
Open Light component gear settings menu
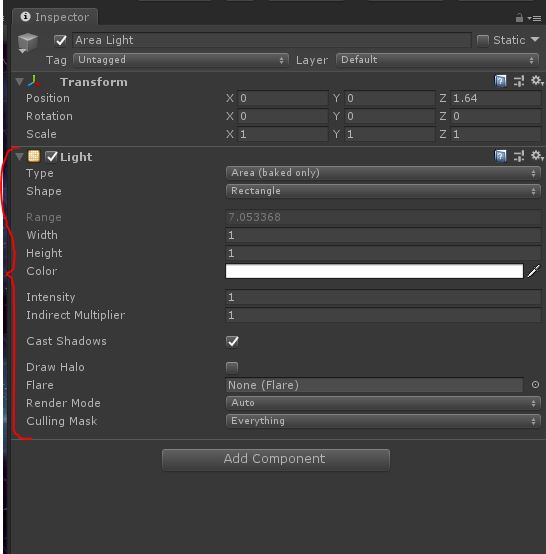tap(537, 155)
